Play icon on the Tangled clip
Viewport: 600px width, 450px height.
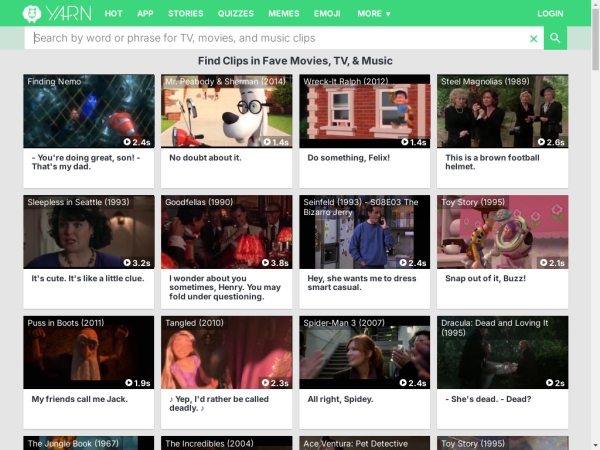[x=265, y=383]
